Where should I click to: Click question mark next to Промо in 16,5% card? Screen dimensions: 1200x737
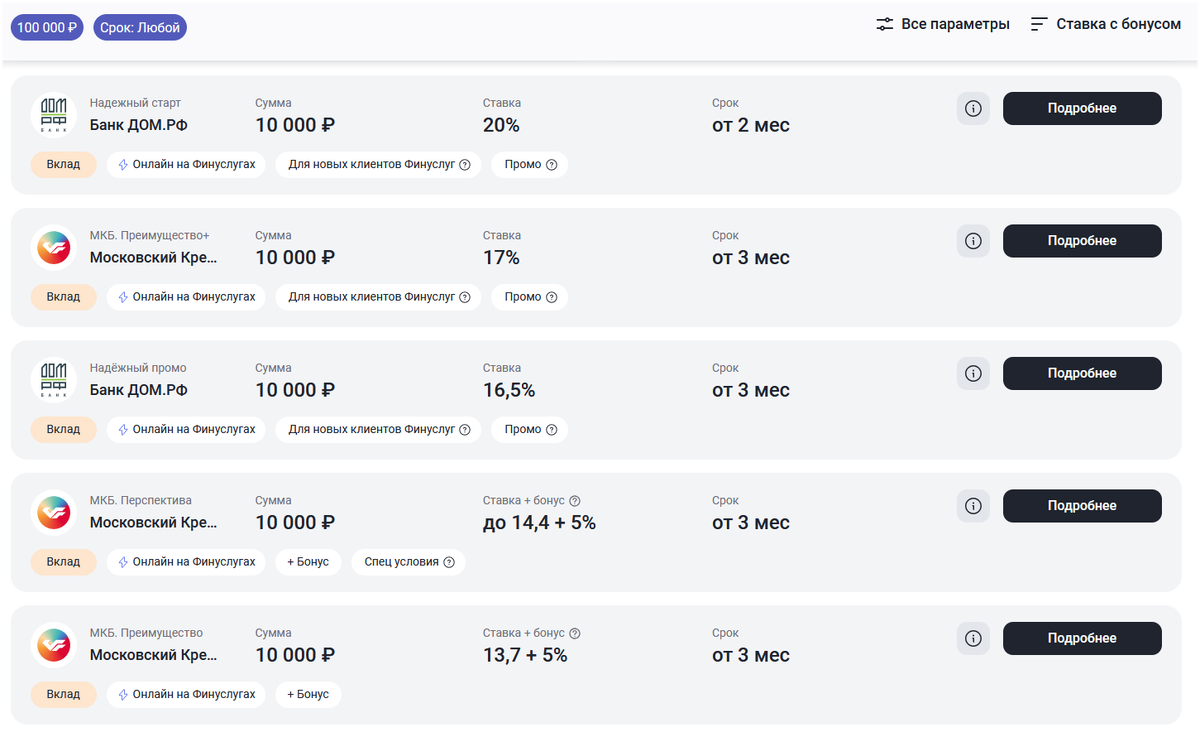point(551,430)
